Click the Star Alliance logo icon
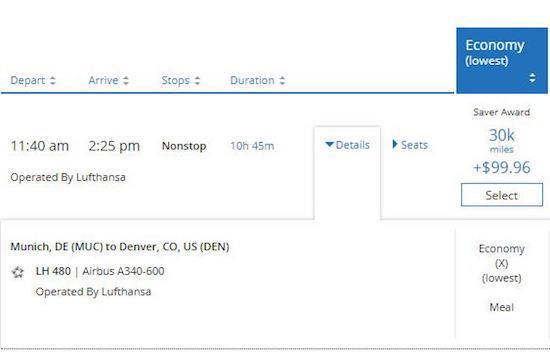This screenshot has height=360, width=550. [18, 272]
